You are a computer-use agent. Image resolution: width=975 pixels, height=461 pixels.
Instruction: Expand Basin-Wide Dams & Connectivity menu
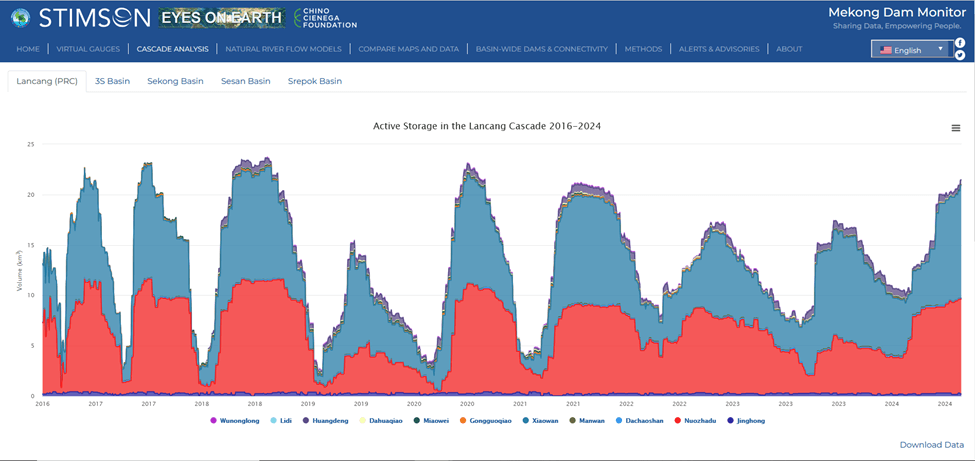[x=541, y=49]
